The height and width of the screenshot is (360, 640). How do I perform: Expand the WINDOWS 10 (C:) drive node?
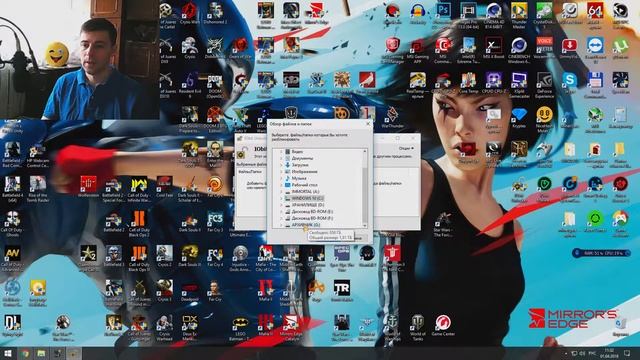[x=281, y=198]
